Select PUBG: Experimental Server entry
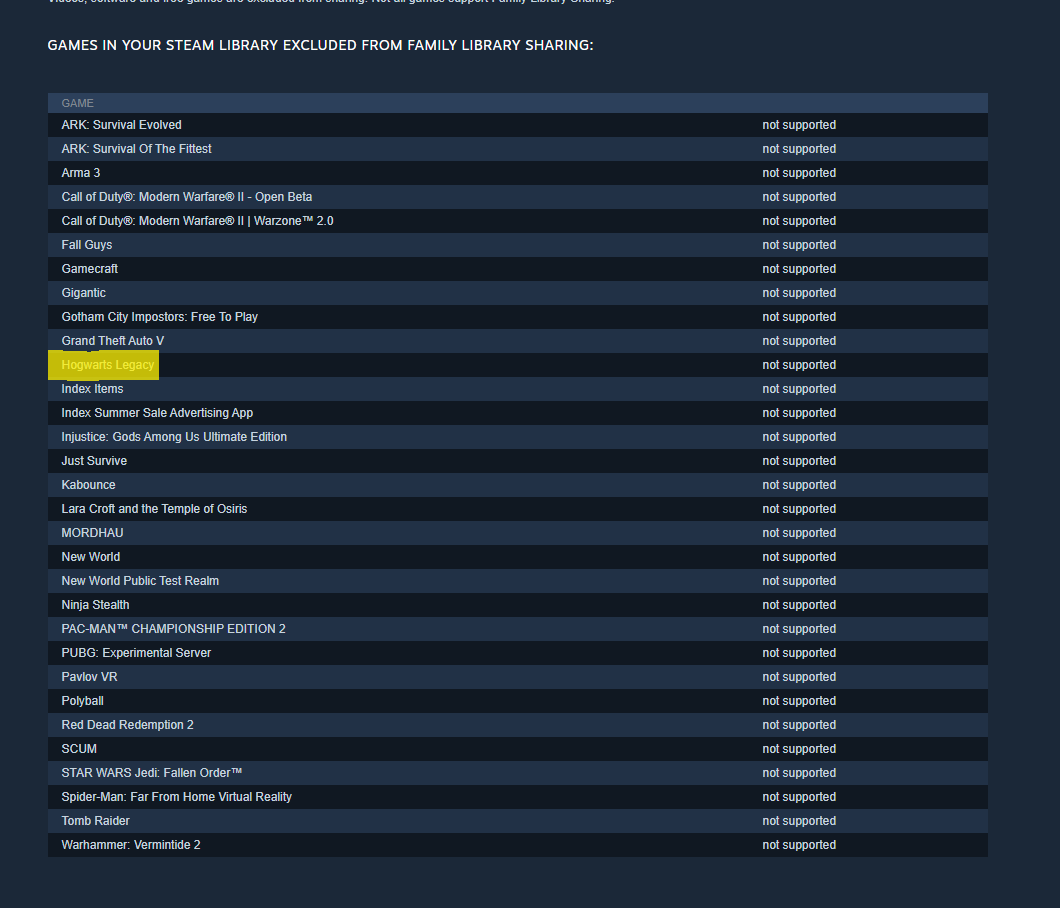 tap(136, 653)
